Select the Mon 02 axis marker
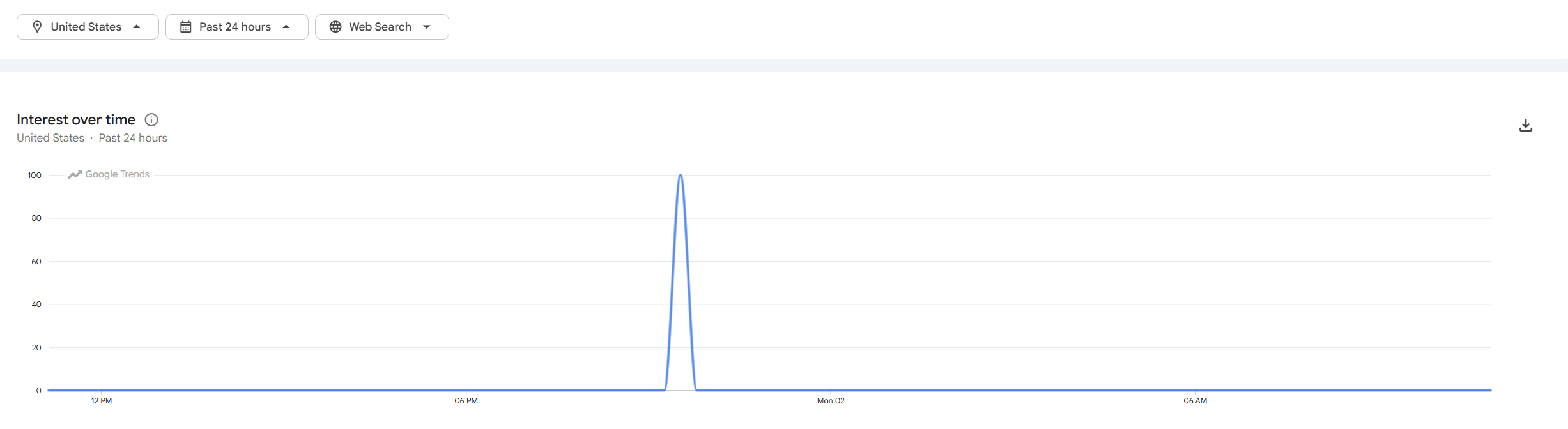The width and height of the screenshot is (1568, 429). point(831,401)
